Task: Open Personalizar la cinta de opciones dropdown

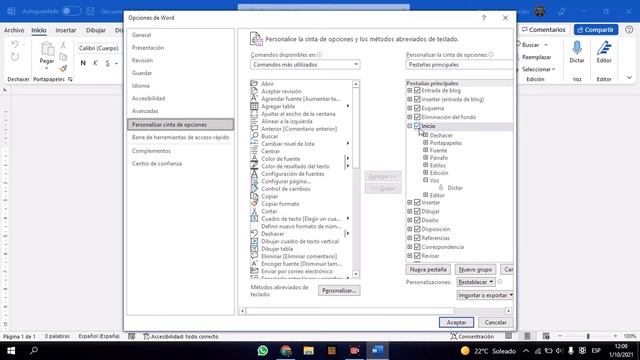Action: pyautogui.click(x=459, y=64)
